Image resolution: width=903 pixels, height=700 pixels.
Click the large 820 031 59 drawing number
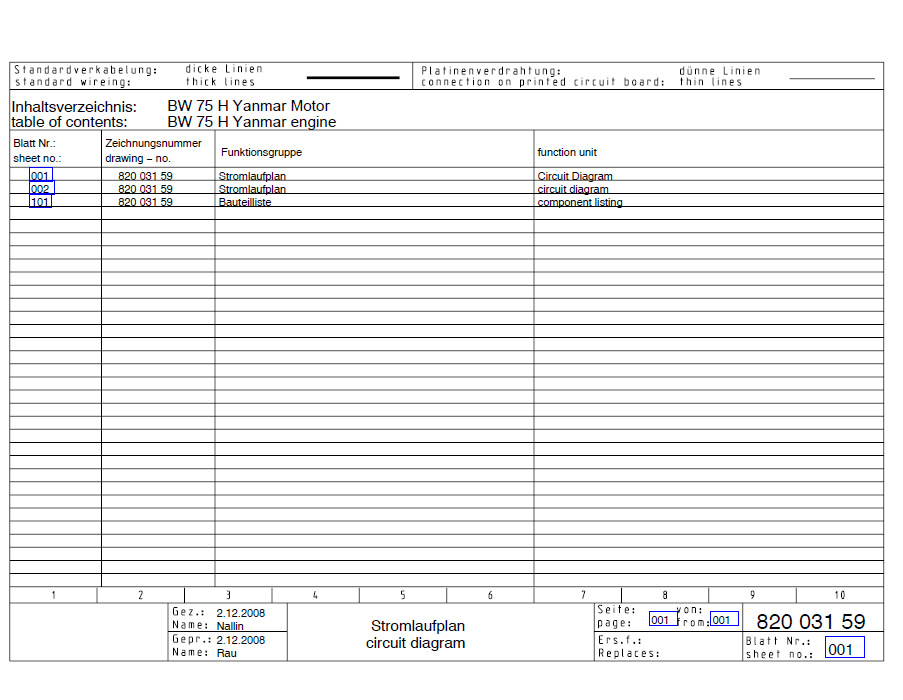[811, 622]
